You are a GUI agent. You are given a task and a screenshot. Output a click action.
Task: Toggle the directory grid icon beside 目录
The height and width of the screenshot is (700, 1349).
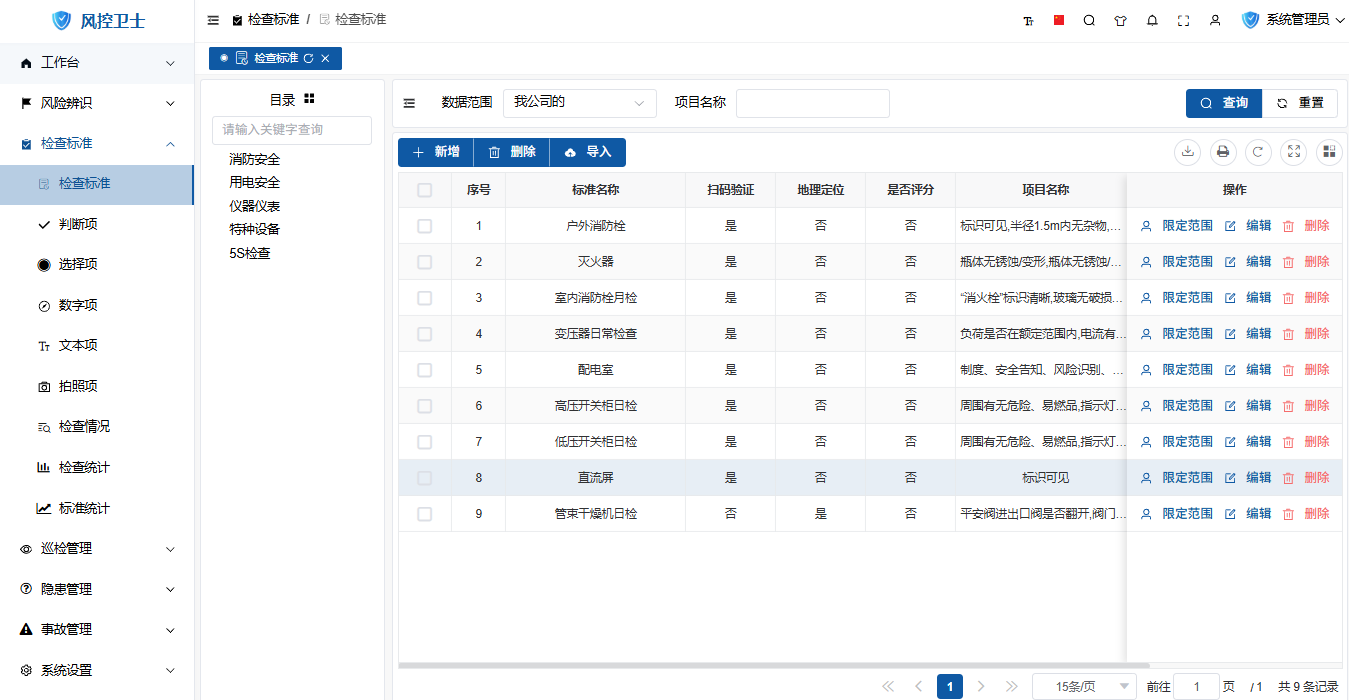309,99
